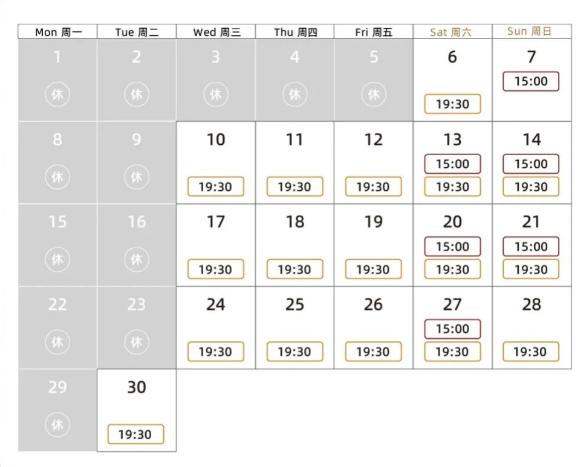Viewport: 583px width, 467px height.
Task: Click the Sat 周六 column header
Action: [452, 32]
